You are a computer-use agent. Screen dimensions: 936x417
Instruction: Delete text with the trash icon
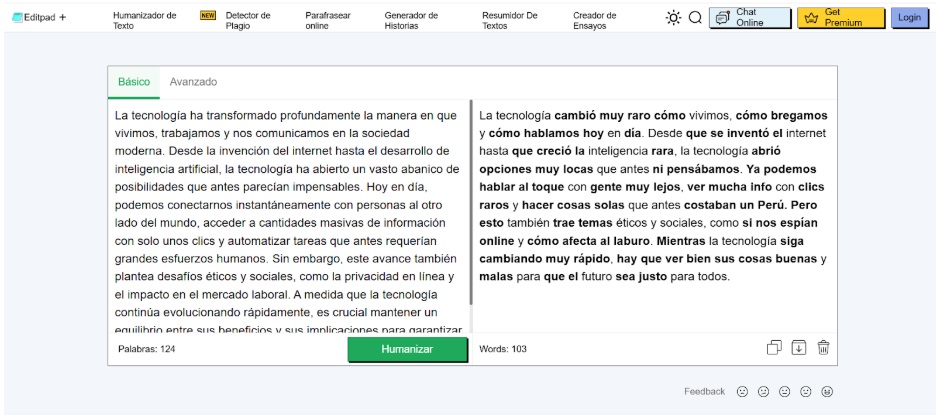pyautogui.click(x=823, y=348)
